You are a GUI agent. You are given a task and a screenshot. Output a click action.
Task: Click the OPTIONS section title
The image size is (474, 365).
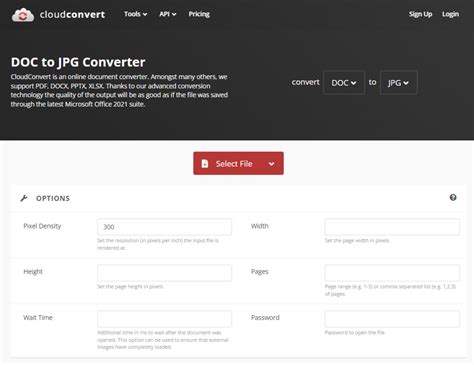pyautogui.click(x=53, y=198)
